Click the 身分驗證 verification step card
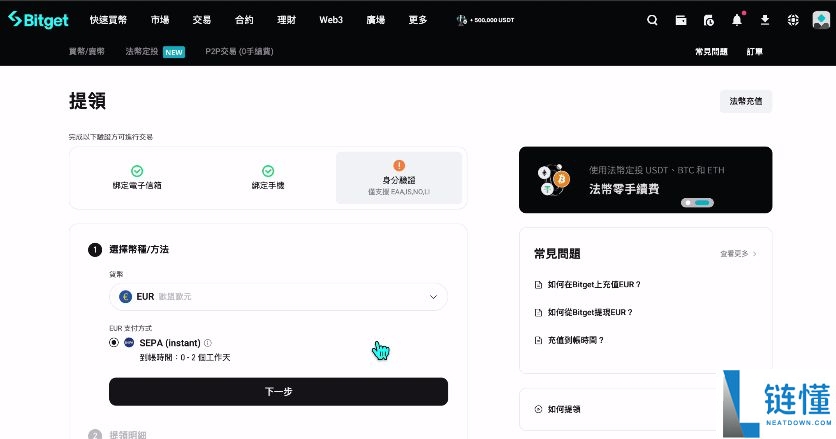Image resolution: width=836 pixels, height=439 pixels. (399, 178)
